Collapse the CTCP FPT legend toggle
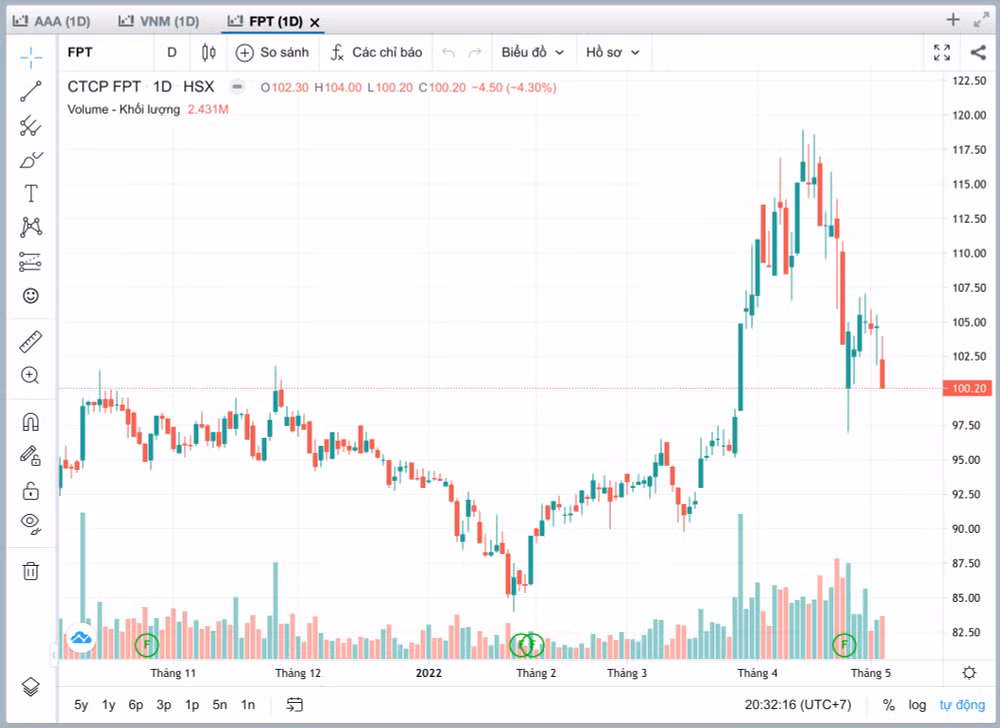The width and height of the screenshot is (1000, 728). coord(237,87)
